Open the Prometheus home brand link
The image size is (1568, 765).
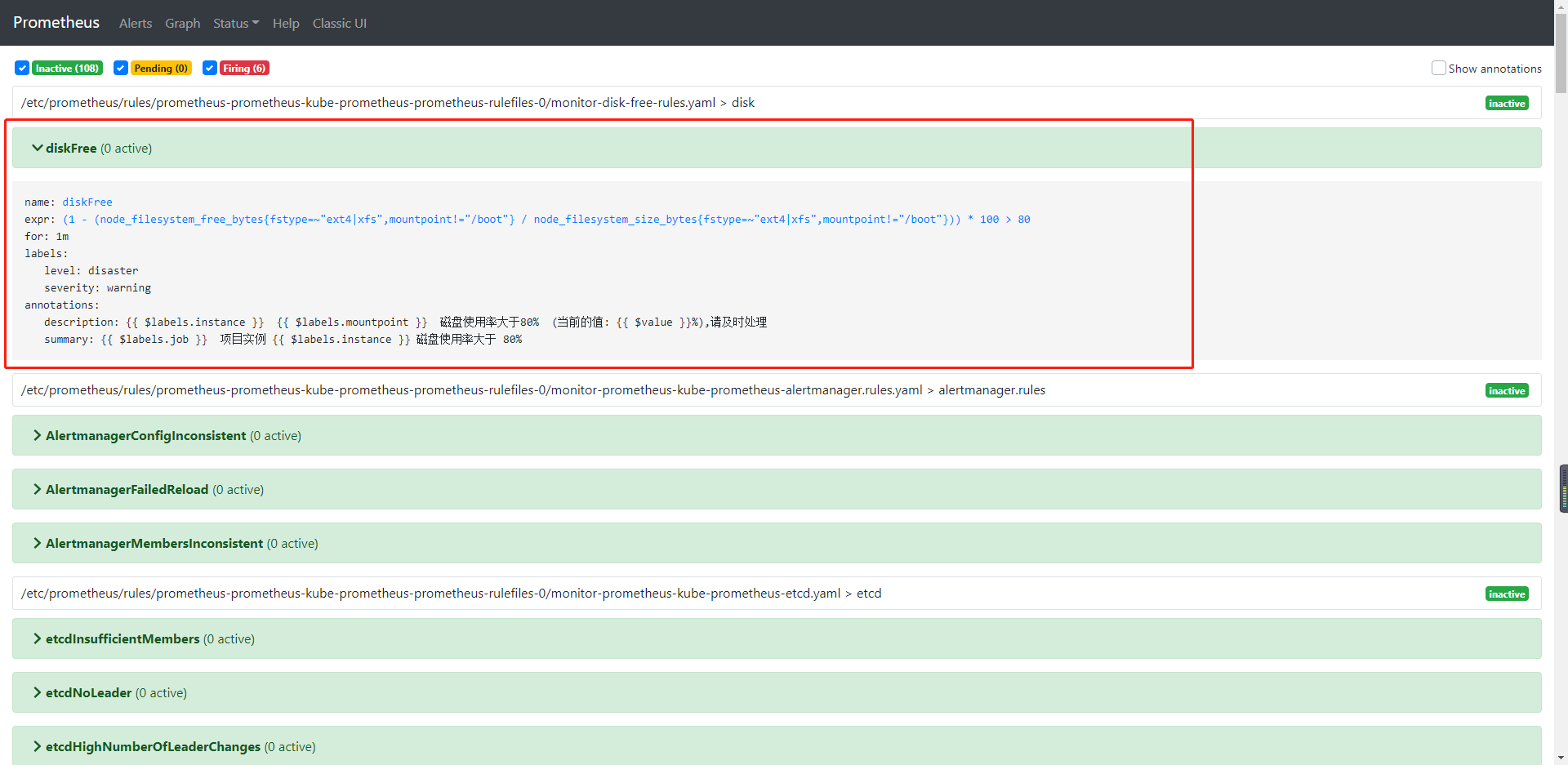tap(56, 23)
